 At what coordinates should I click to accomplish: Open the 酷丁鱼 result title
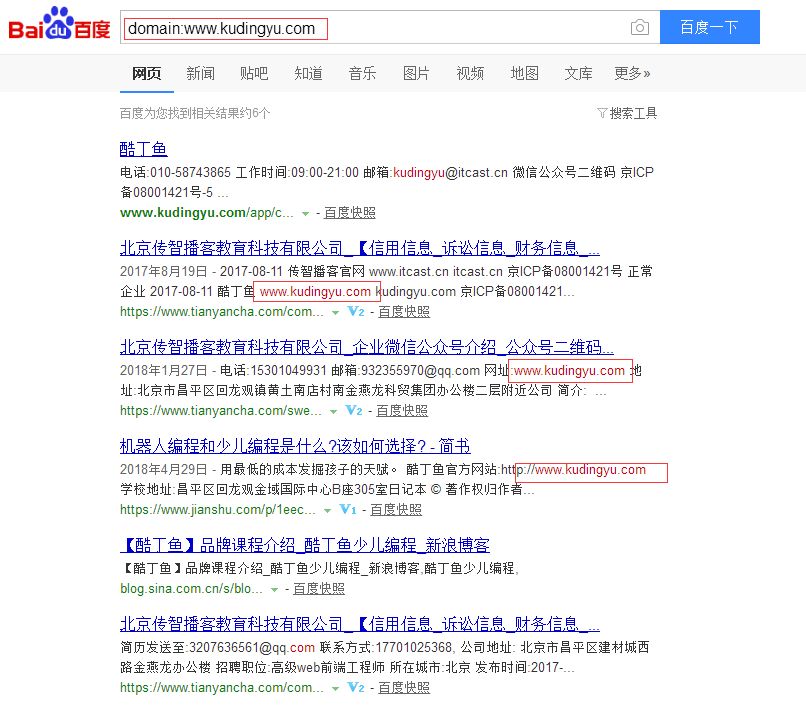pyautogui.click(x=143, y=149)
